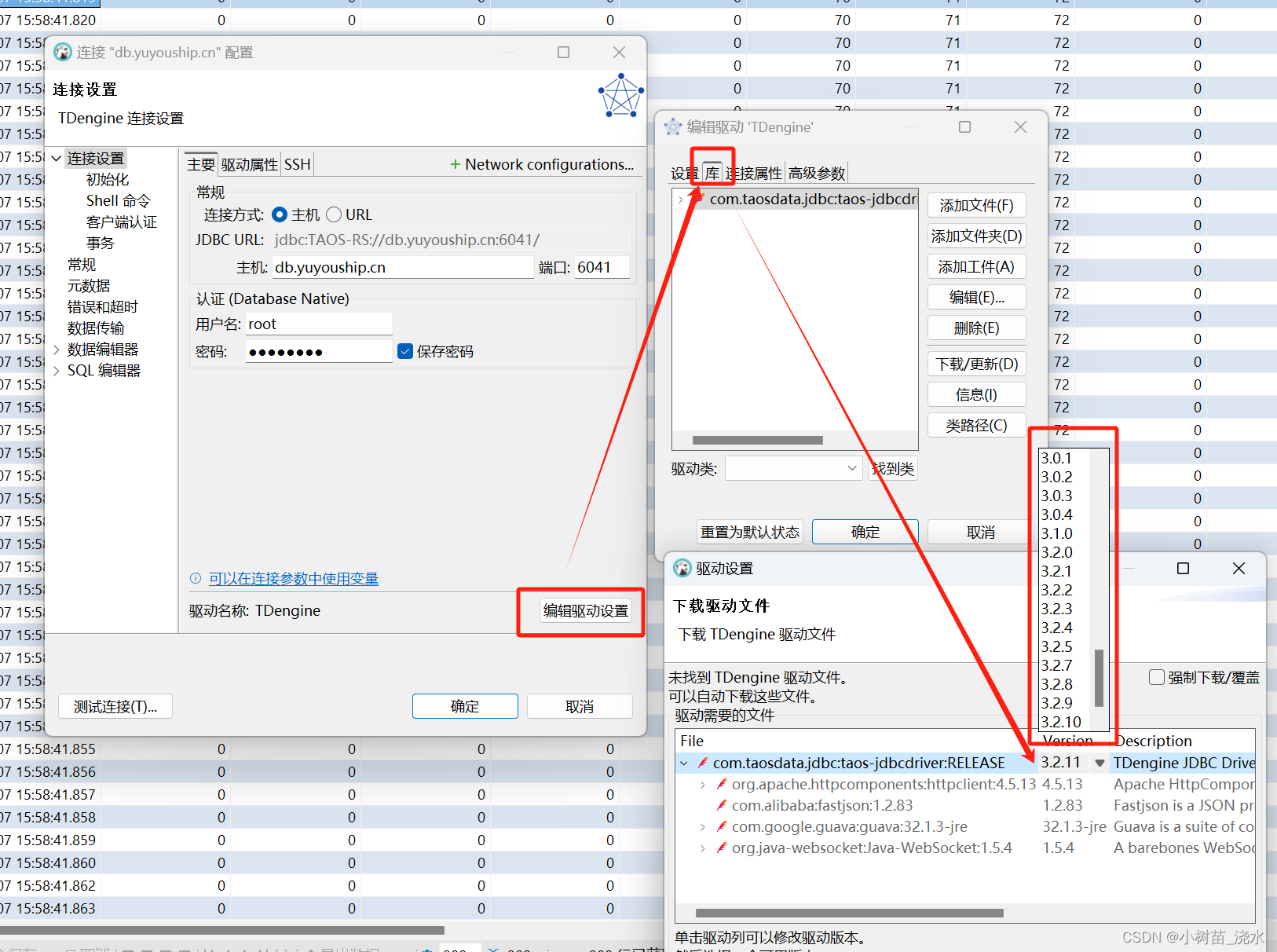The width and height of the screenshot is (1277, 952).
Task: Select version 3.0.1 in version list
Action: [1056, 458]
